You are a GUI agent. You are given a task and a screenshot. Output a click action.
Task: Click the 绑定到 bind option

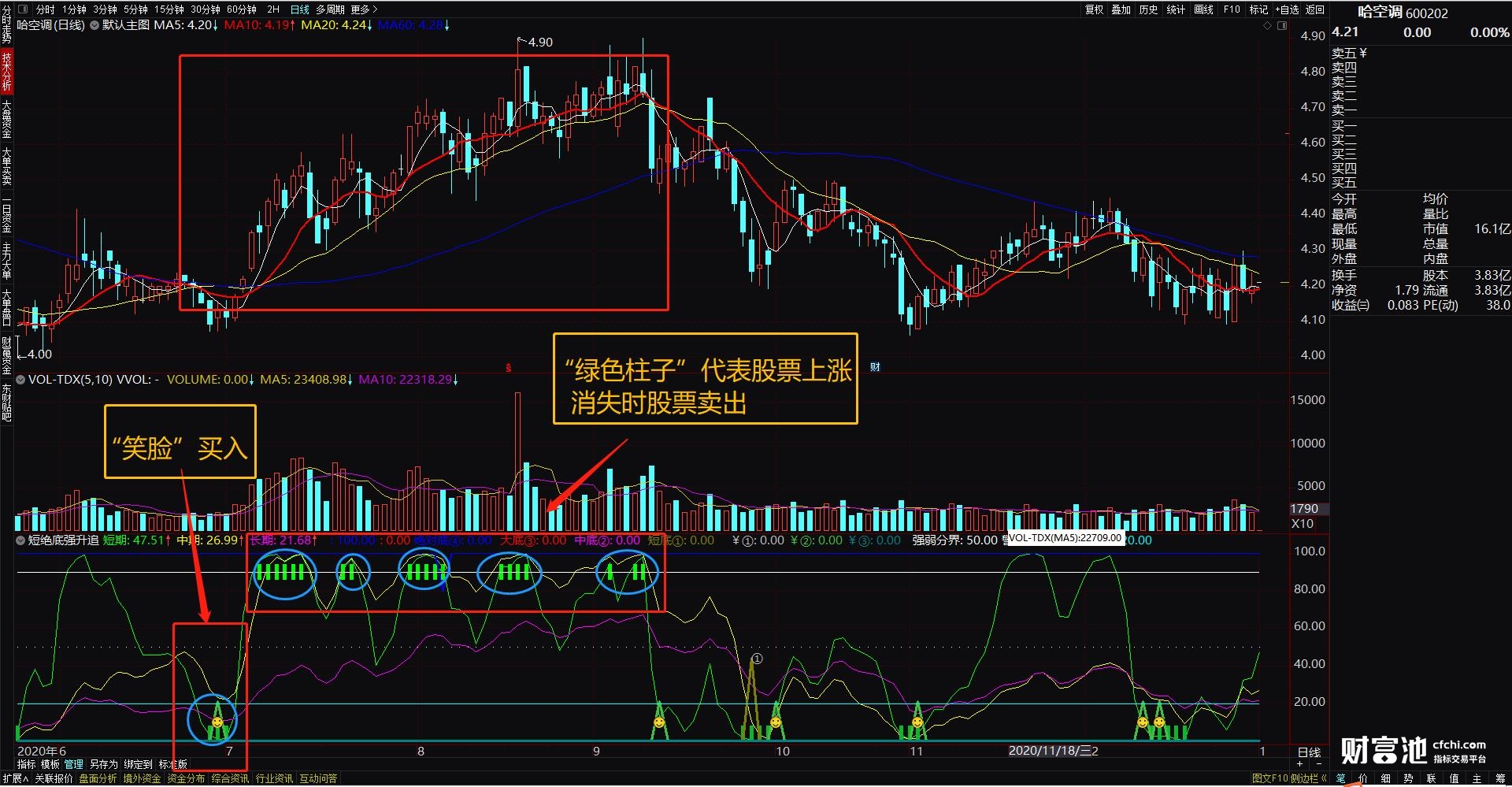pyautogui.click(x=138, y=764)
